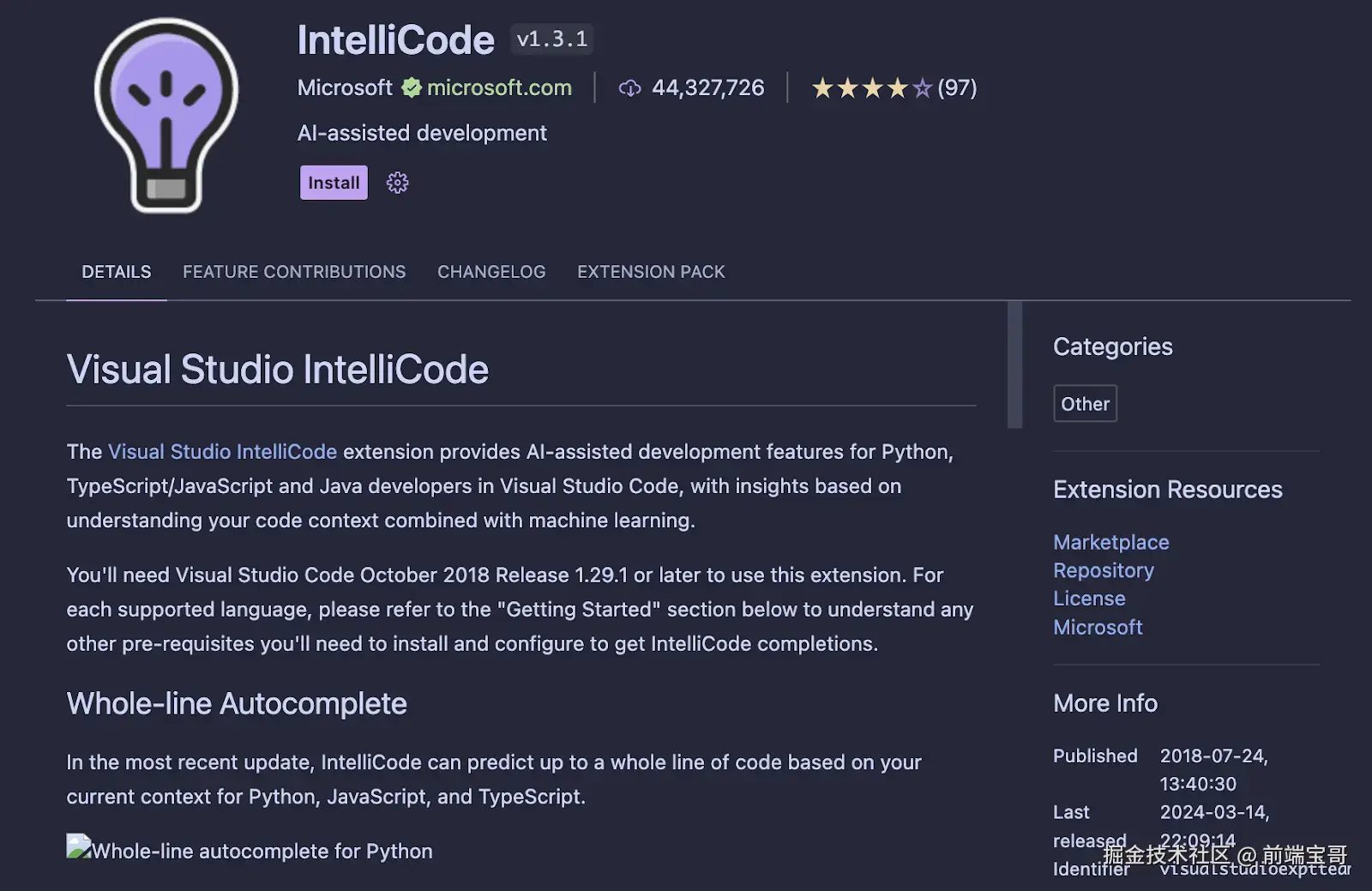Click the Microsoft resource link
The width and height of the screenshot is (1372, 891).
(x=1098, y=627)
